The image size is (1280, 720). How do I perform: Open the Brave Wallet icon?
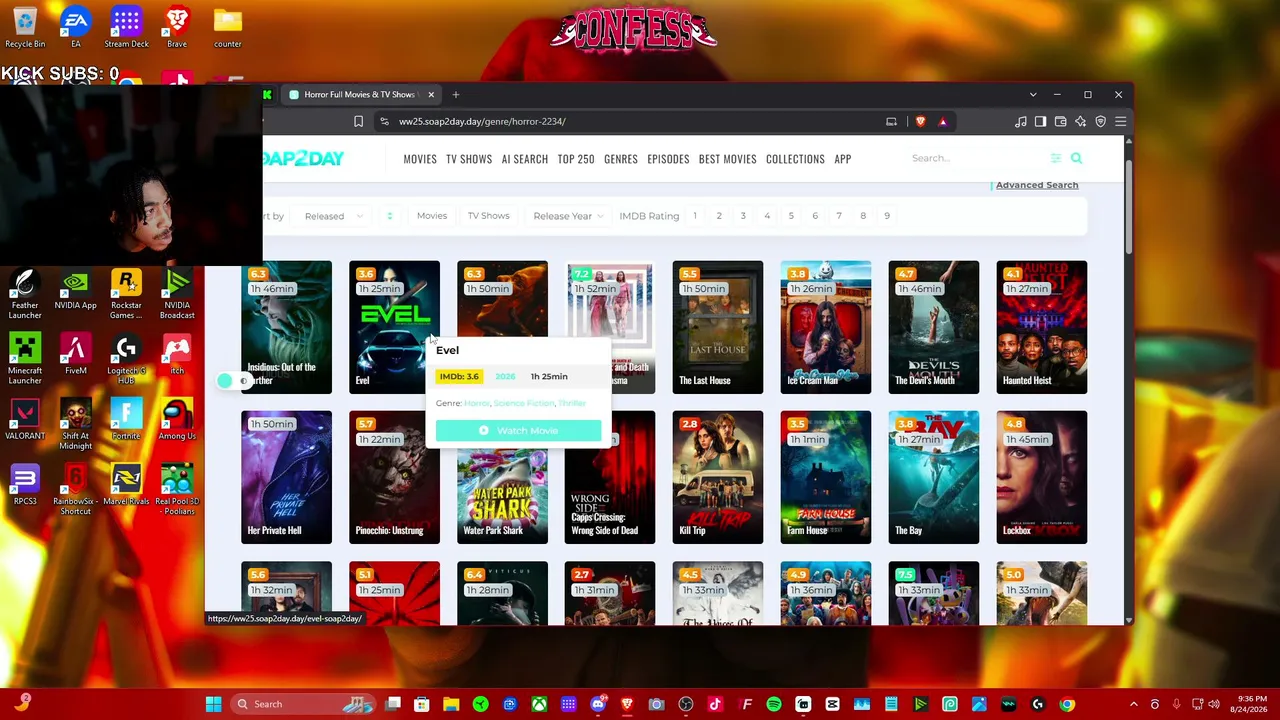point(1060,122)
